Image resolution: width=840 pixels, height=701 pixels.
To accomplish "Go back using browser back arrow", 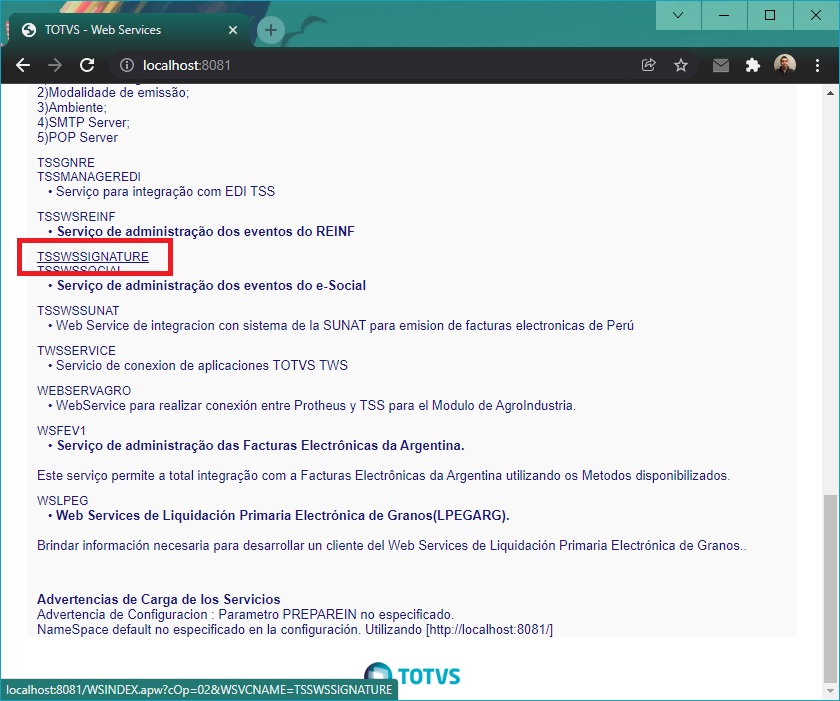I will tap(22, 65).
